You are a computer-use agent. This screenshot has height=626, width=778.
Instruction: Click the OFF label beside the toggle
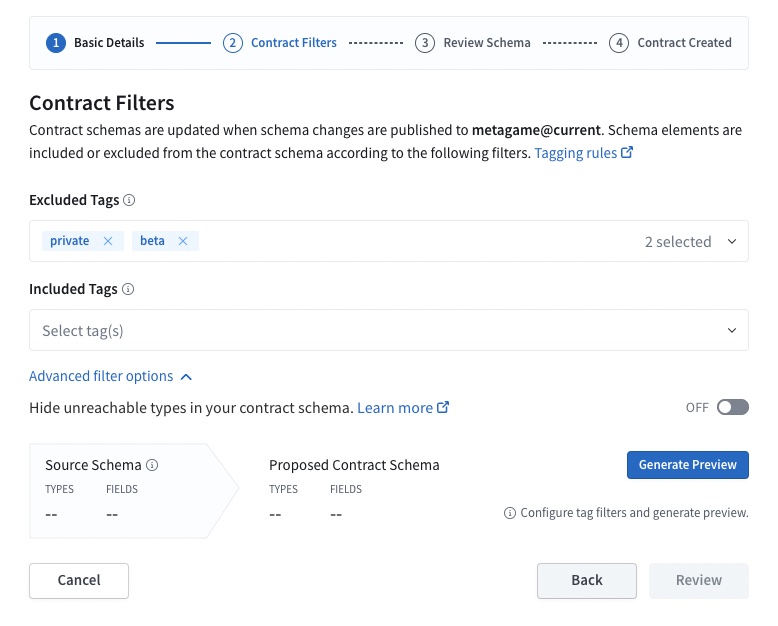[697, 408]
